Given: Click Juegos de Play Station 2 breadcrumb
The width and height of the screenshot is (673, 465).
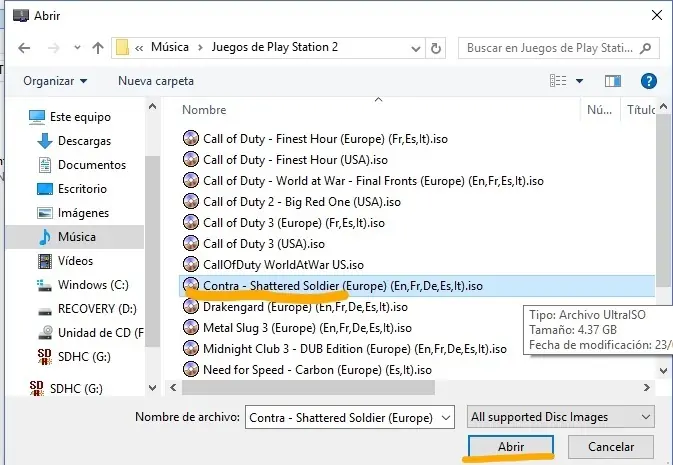Looking at the screenshot, I should pyautogui.click(x=275, y=47).
